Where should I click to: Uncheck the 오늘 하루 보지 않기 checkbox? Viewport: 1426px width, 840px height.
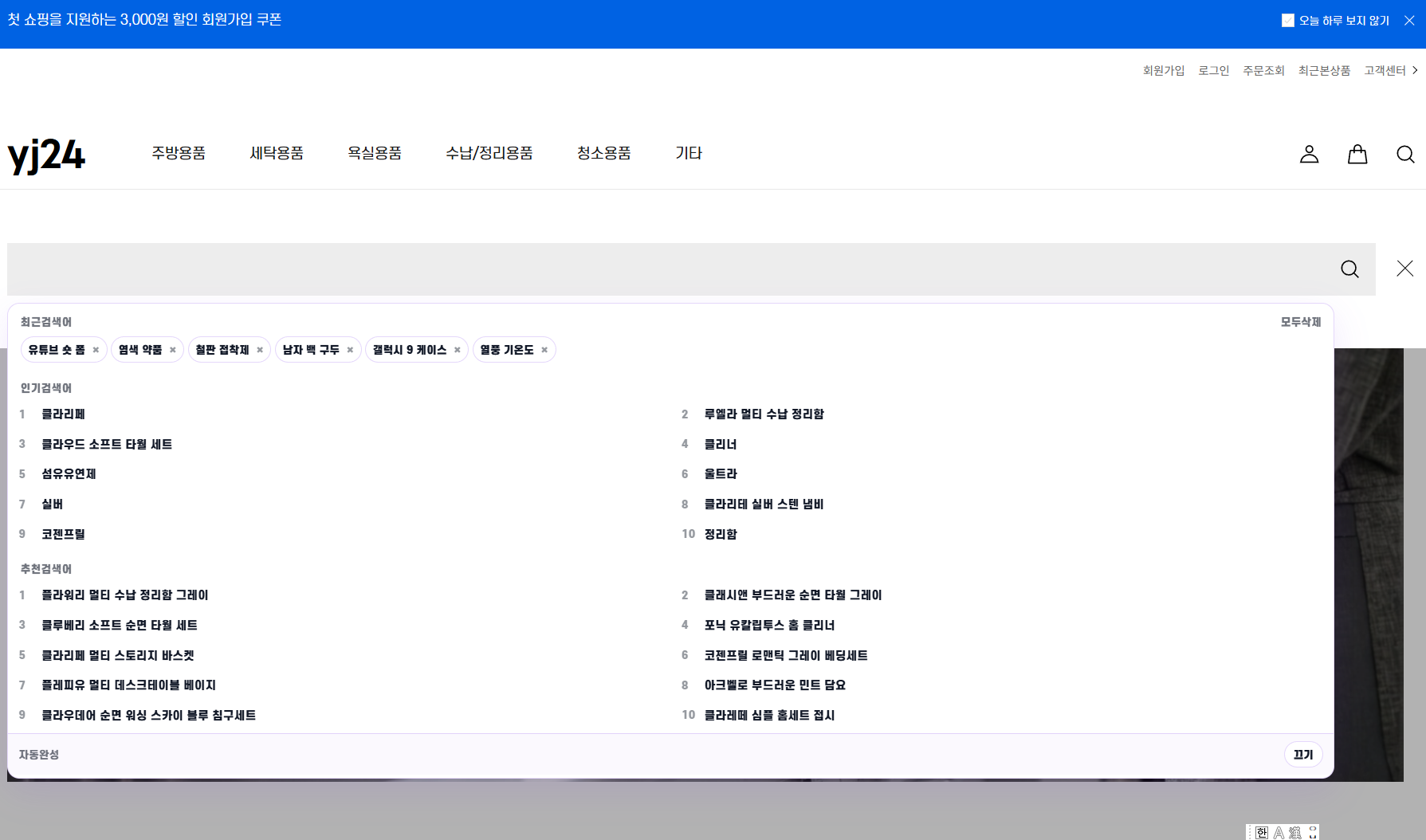pyautogui.click(x=1288, y=19)
